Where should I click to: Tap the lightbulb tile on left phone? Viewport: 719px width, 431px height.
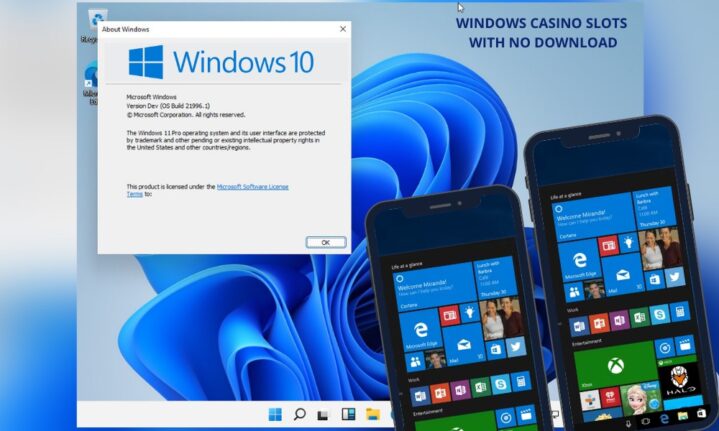[470, 313]
